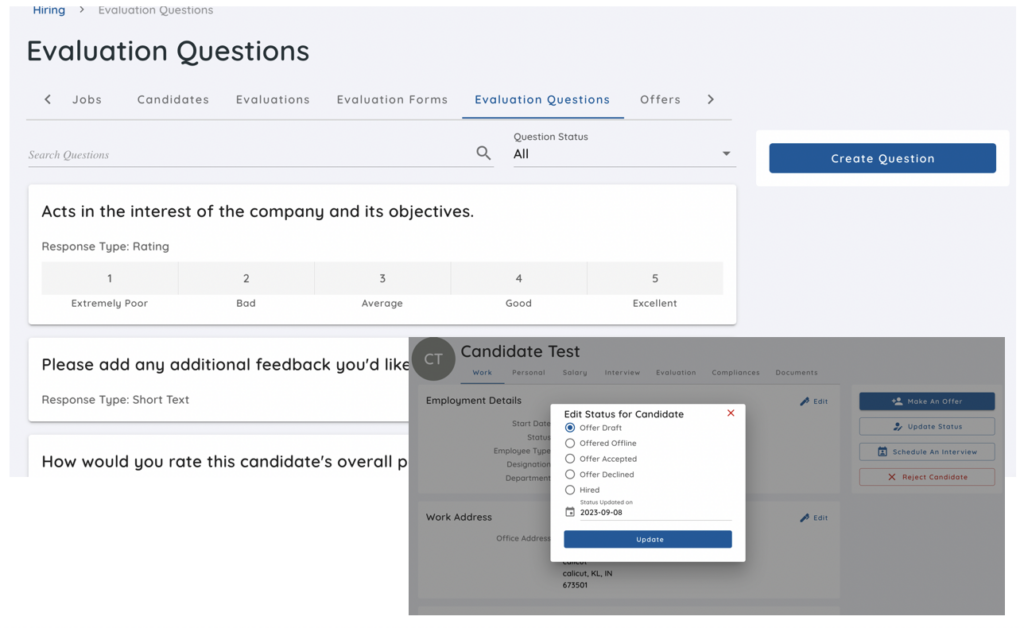
Task: Click the CT candidate avatar
Action: [x=433, y=360]
